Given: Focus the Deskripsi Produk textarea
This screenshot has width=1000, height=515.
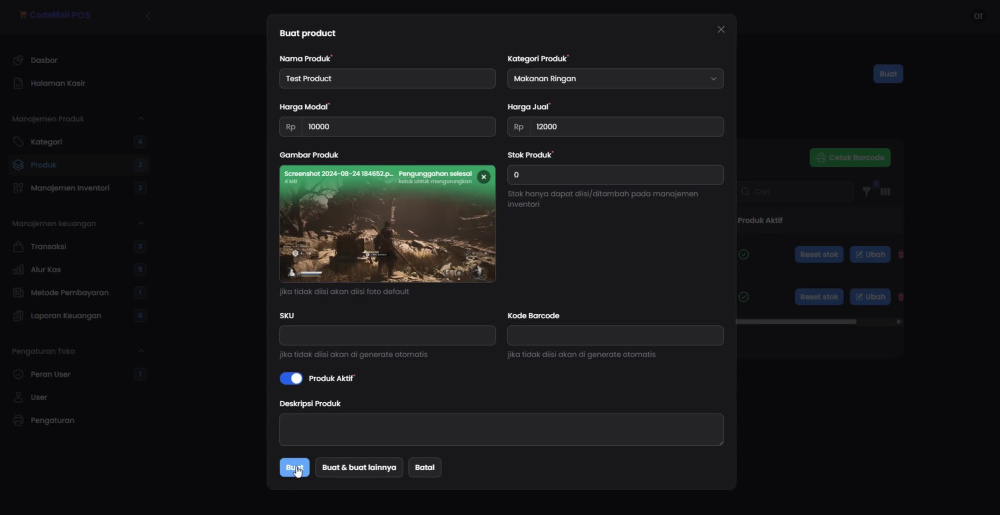Looking at the screenshot, I should point(501,429).
